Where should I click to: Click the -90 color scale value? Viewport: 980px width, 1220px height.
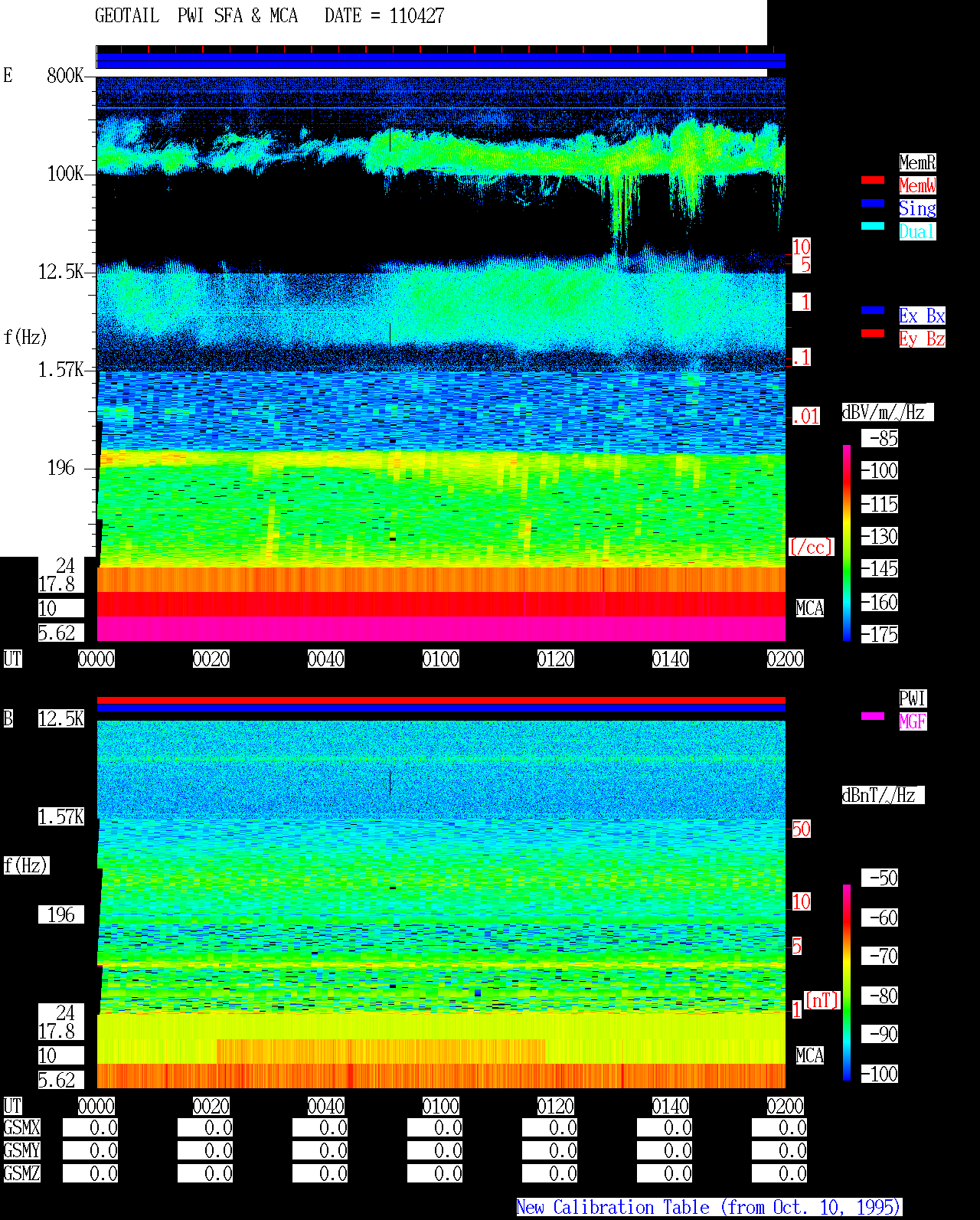point(880,1034)
